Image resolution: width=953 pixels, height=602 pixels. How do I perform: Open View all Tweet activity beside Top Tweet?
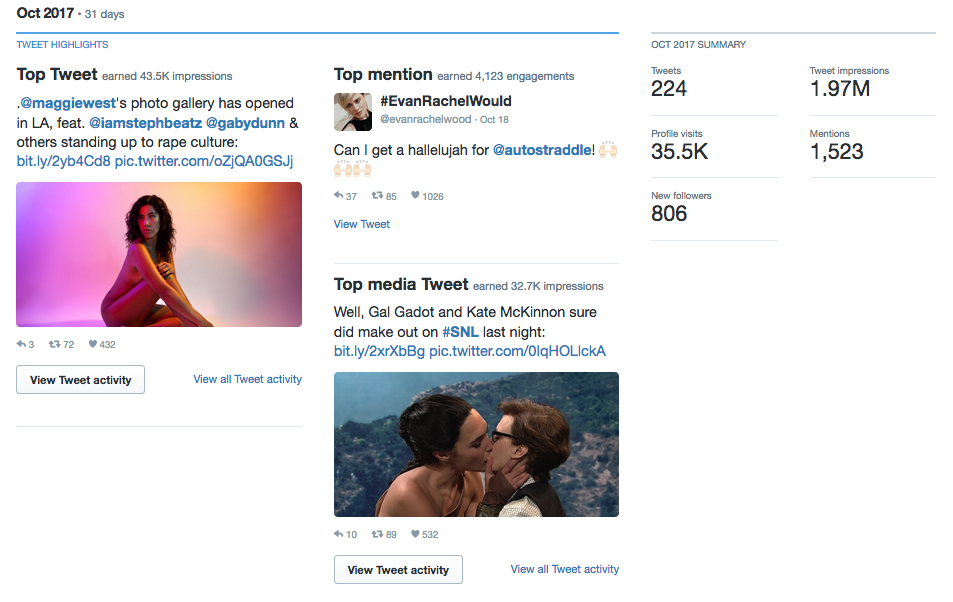pos(247,379)
